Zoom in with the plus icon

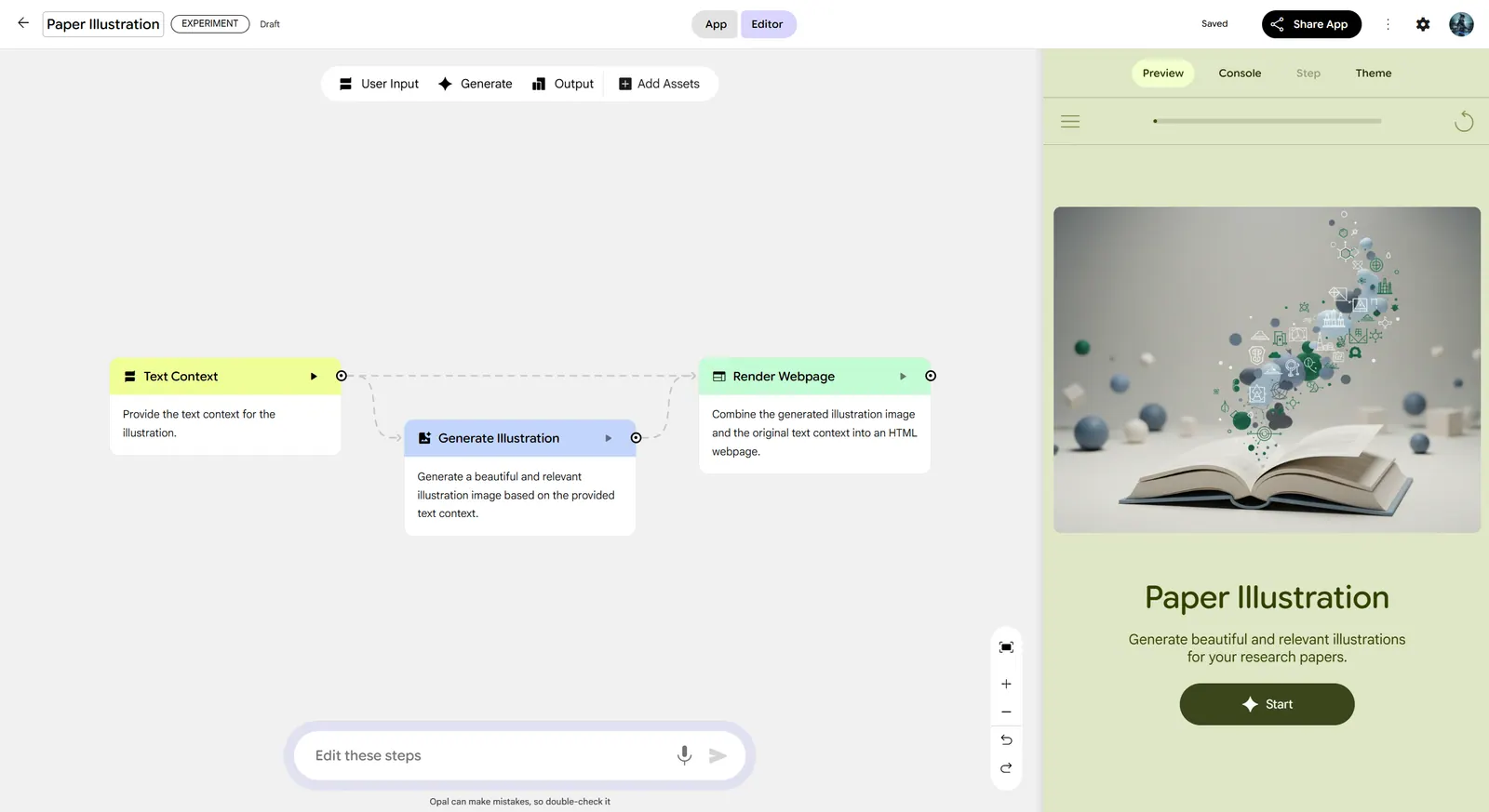click(1006, 684)
